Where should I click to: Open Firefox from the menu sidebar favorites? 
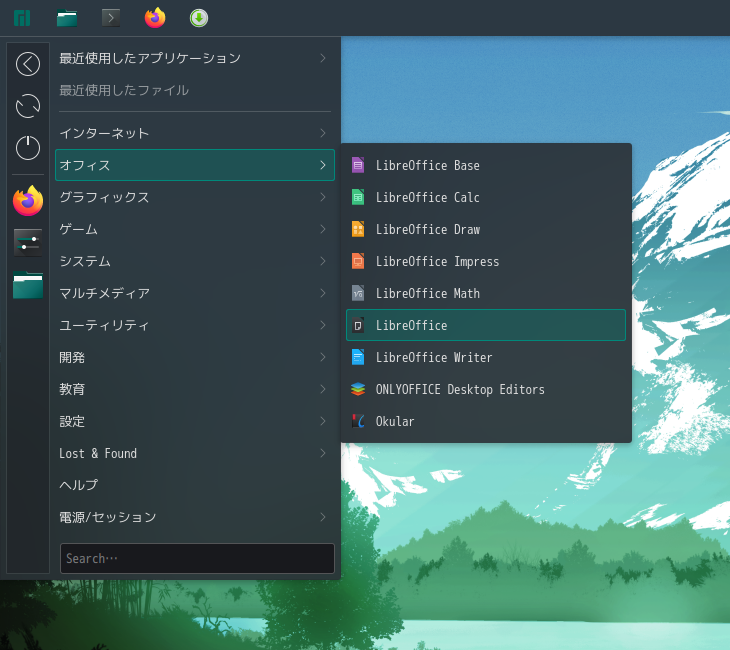click(28, 201)
